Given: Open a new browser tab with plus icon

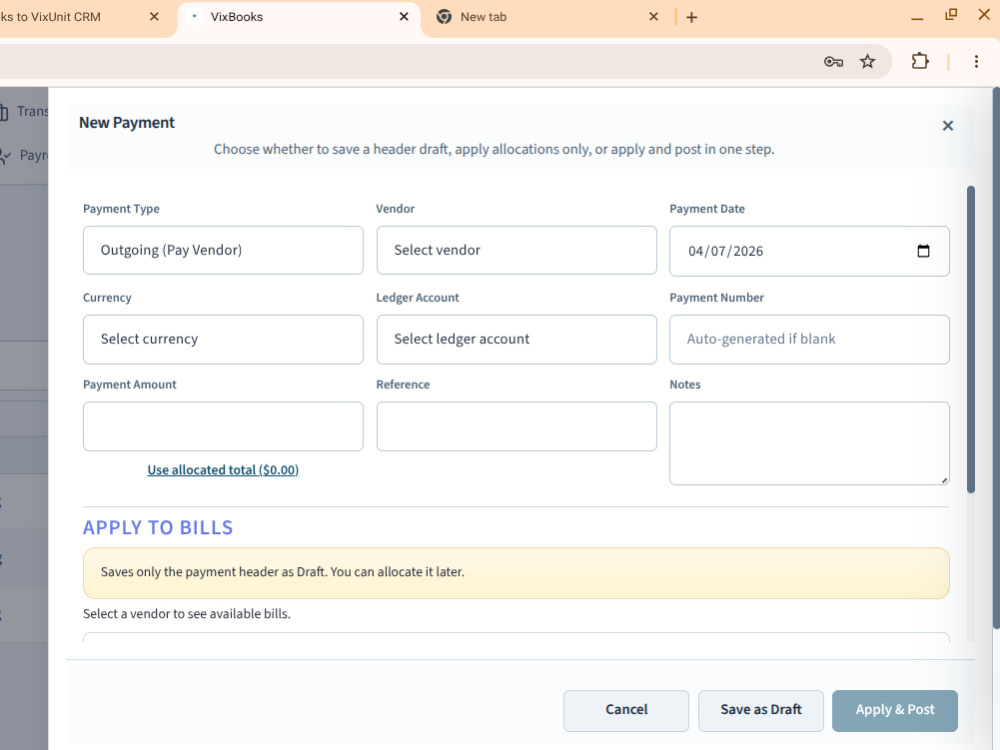Looking at the screenshot, I should pos(691,17).
